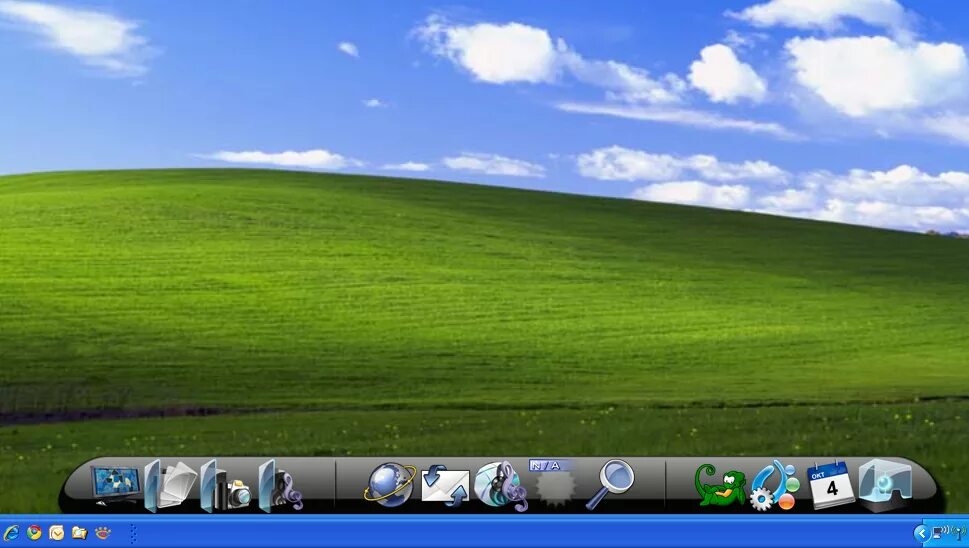Open the OKT 4 calendar docklet
This screenshot has height=548, width=969.
(831, 485)
